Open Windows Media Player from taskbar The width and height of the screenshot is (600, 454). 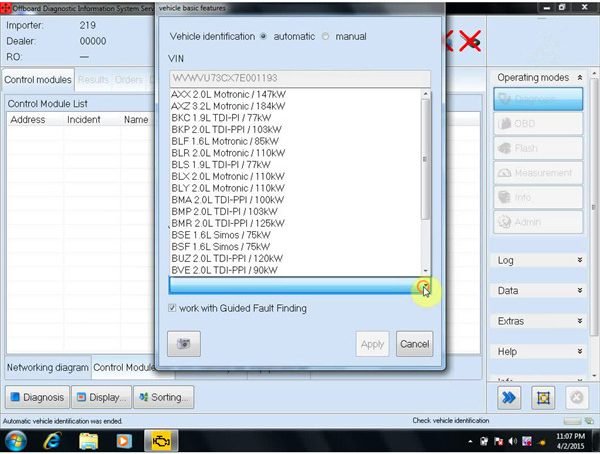coord(124,441)
